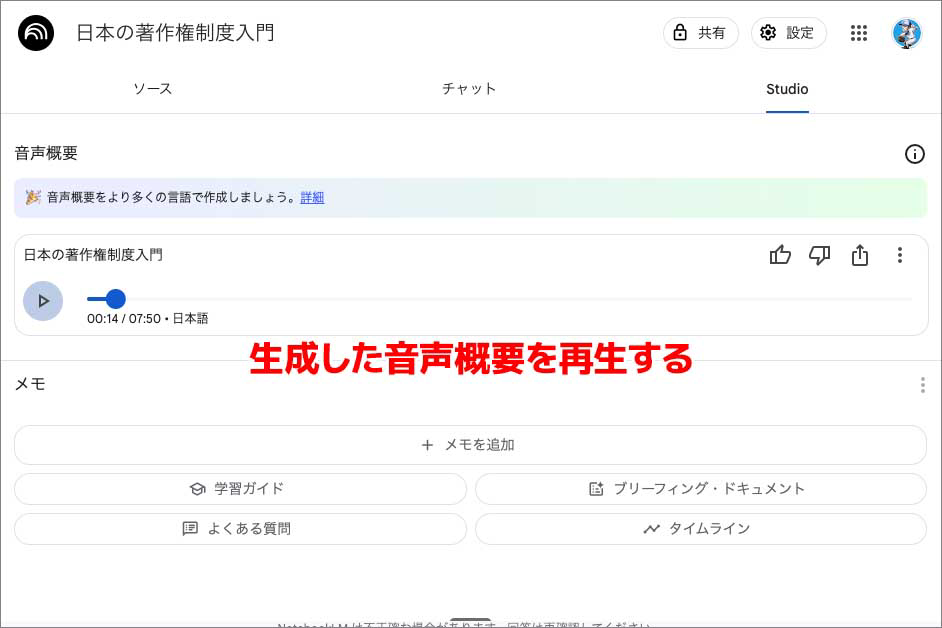Screen dimensions: 942x628
Task: Click the NotebookLM logo icon
Action: [x=36, y=33]
